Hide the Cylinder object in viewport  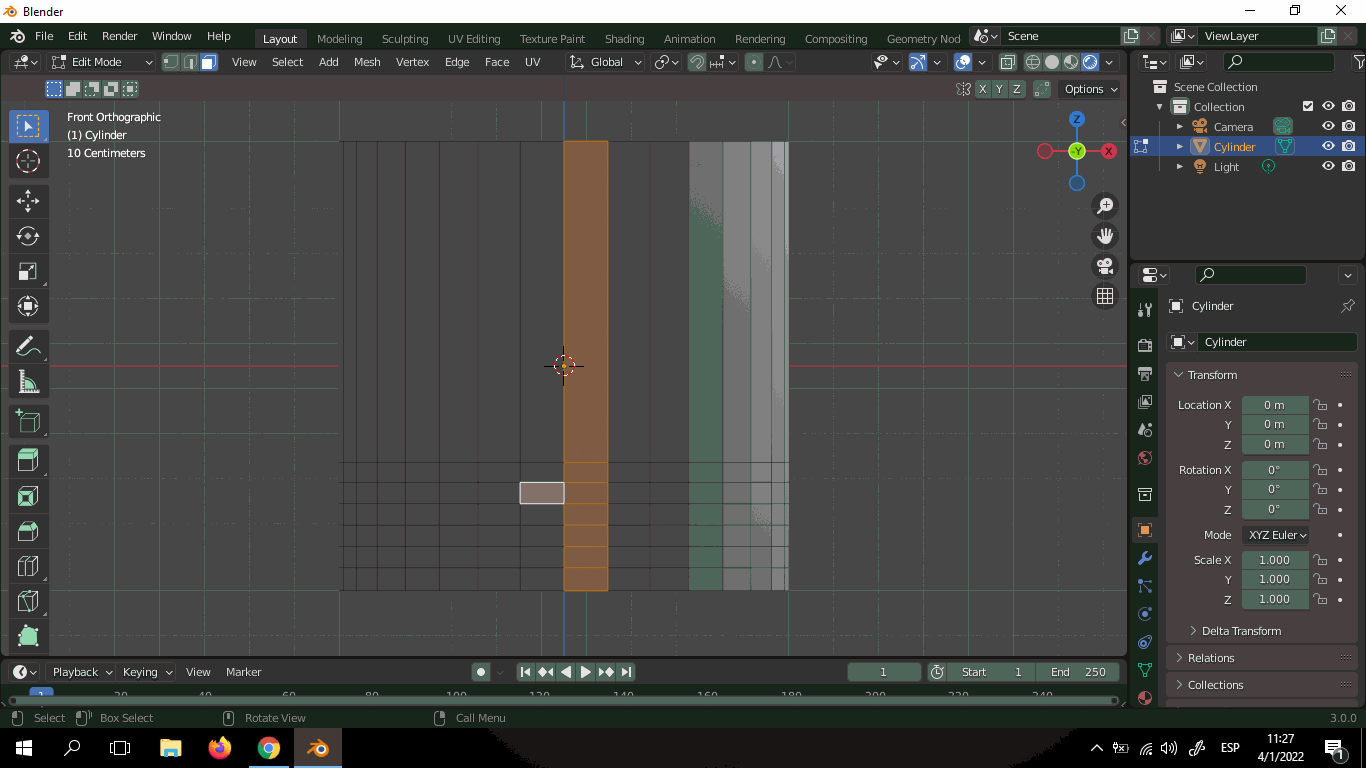point(1328,146)
